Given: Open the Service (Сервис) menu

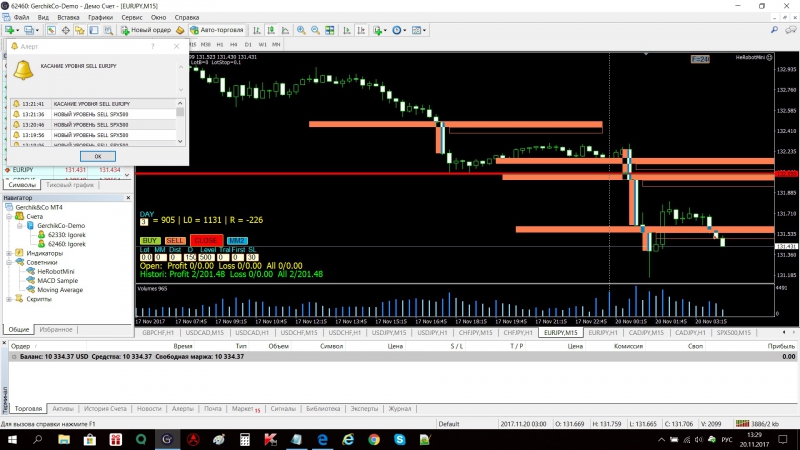Looking at the screenshot, I should 132,17.
